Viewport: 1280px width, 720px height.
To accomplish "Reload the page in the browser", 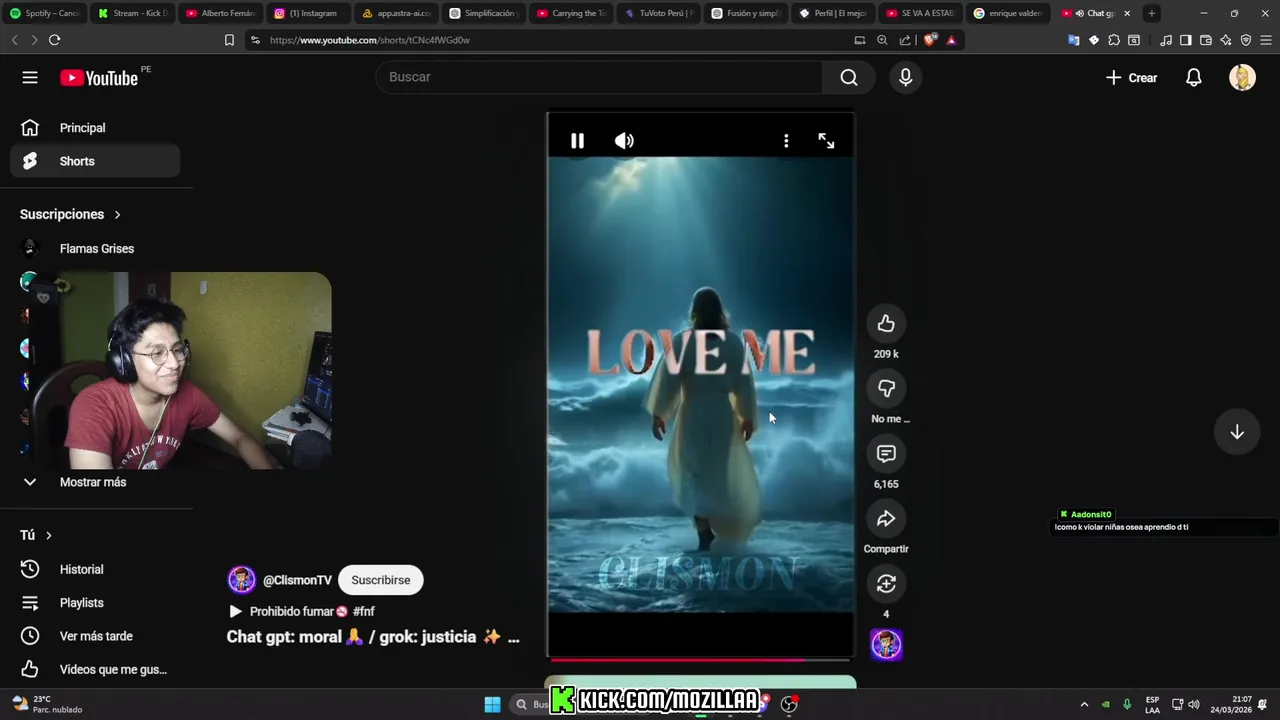I will pyautogui.click(x=54, y=40).
